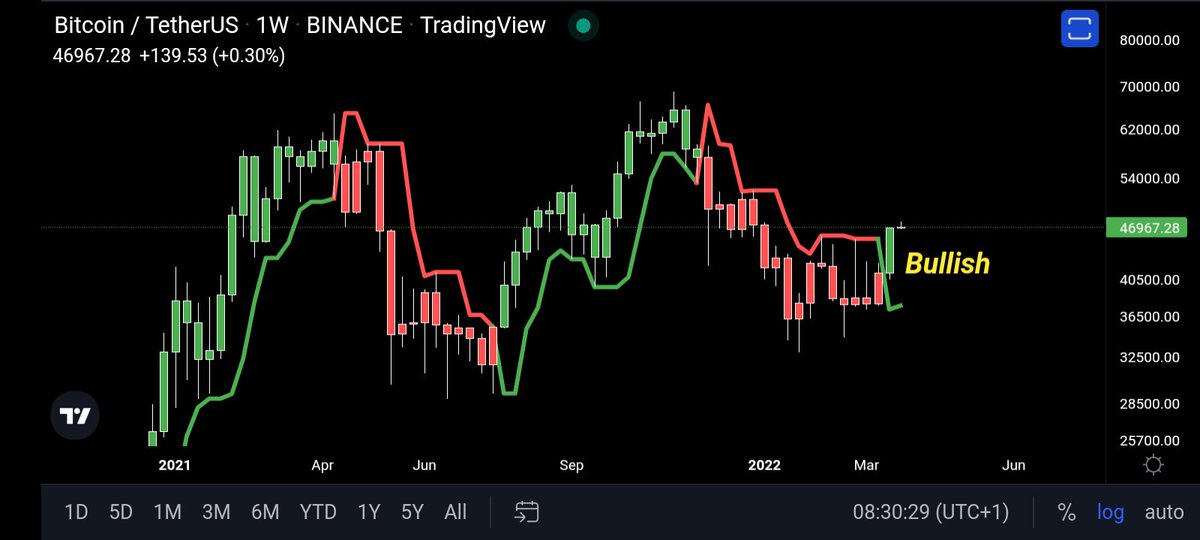The image size is (1200, 540).
Task: Toggle percent scale mode
Action: point(1067,512)
